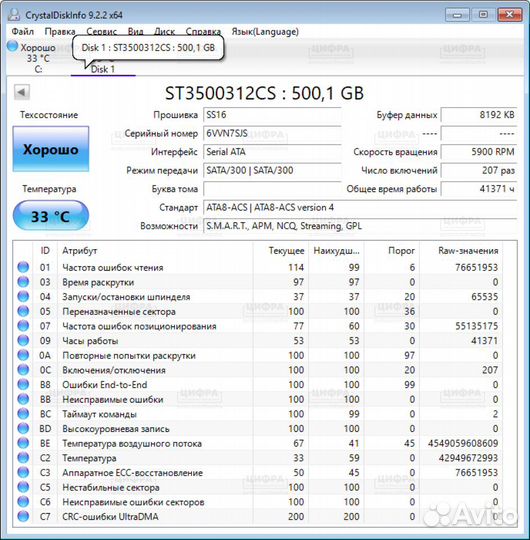The width and height of the screenshot is (530, 540).
Task: Click the Текущее column header
Action: pos(287,251)
